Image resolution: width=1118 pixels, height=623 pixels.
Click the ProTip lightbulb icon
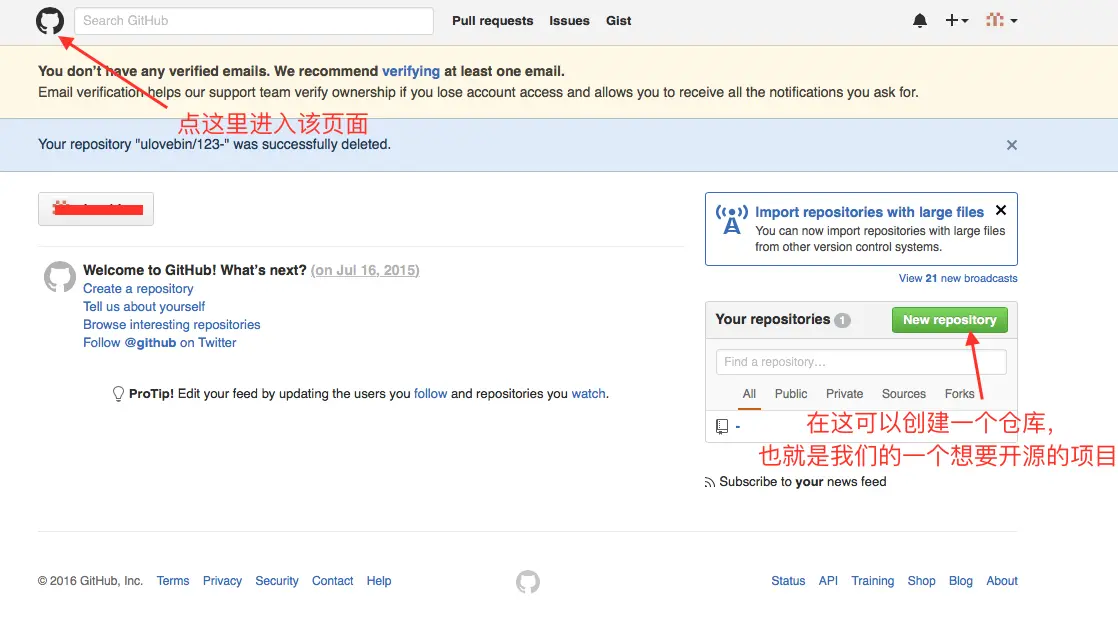tap(118, 393)
